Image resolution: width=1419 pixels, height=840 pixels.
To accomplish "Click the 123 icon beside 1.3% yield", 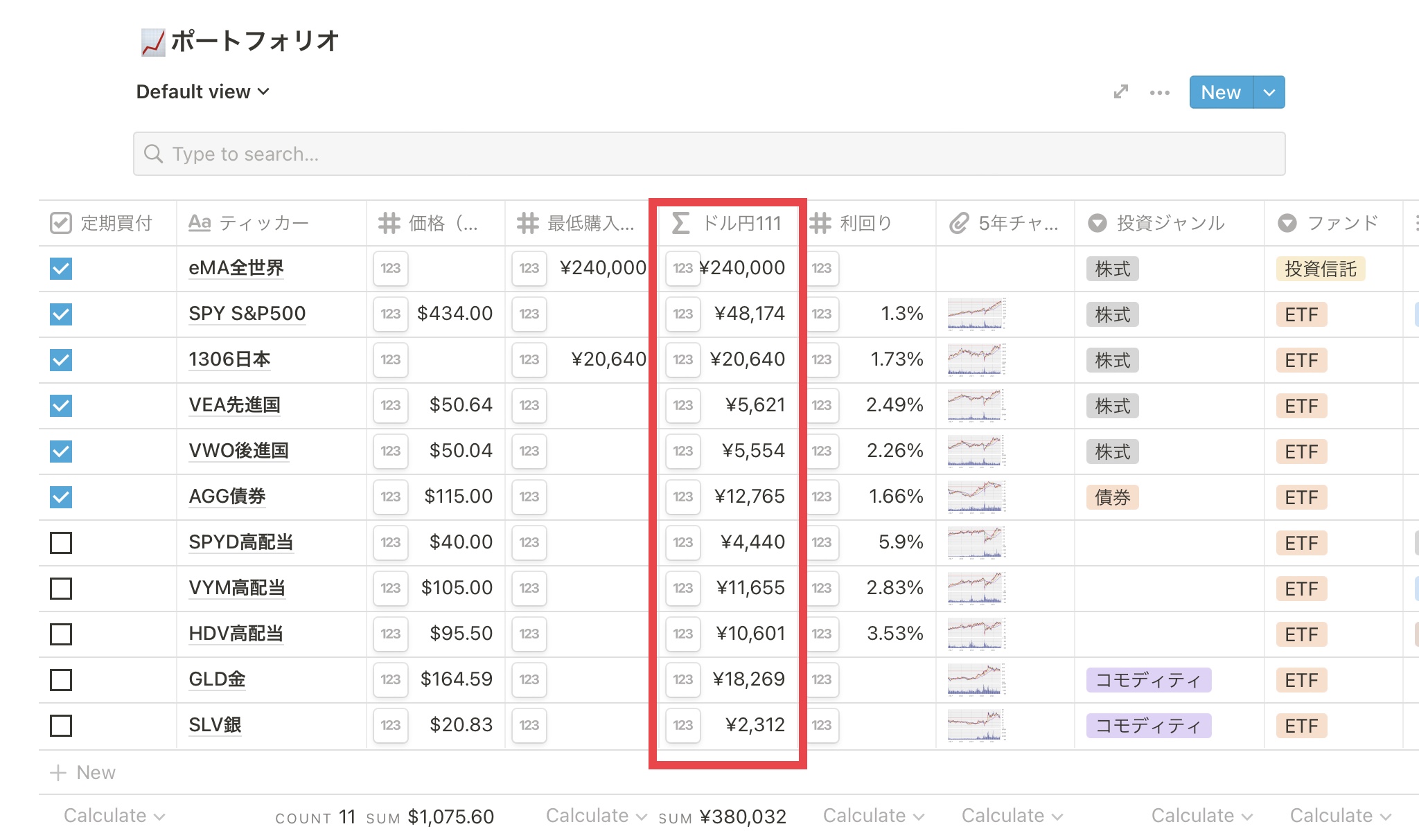I will click(x=822, y=314).
